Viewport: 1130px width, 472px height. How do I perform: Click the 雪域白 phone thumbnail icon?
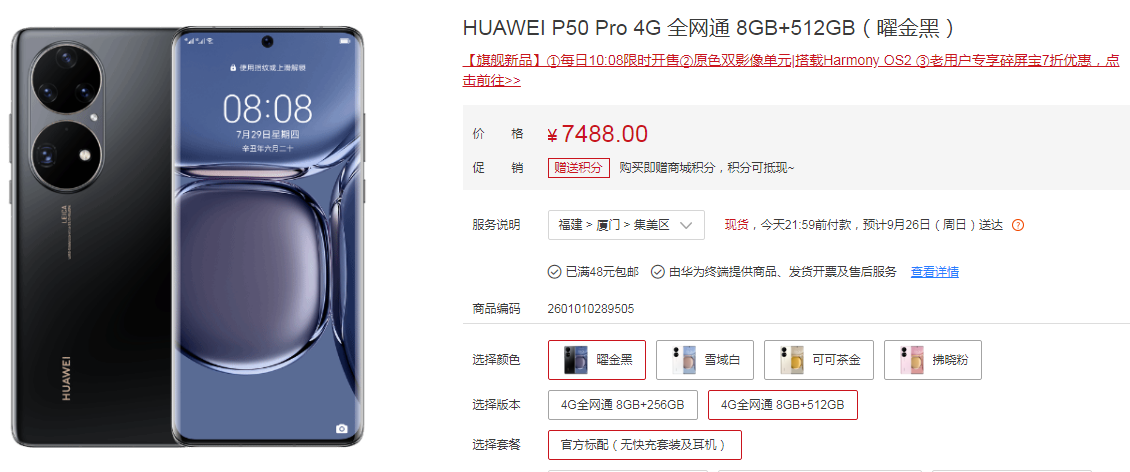[x=682, y=360]
